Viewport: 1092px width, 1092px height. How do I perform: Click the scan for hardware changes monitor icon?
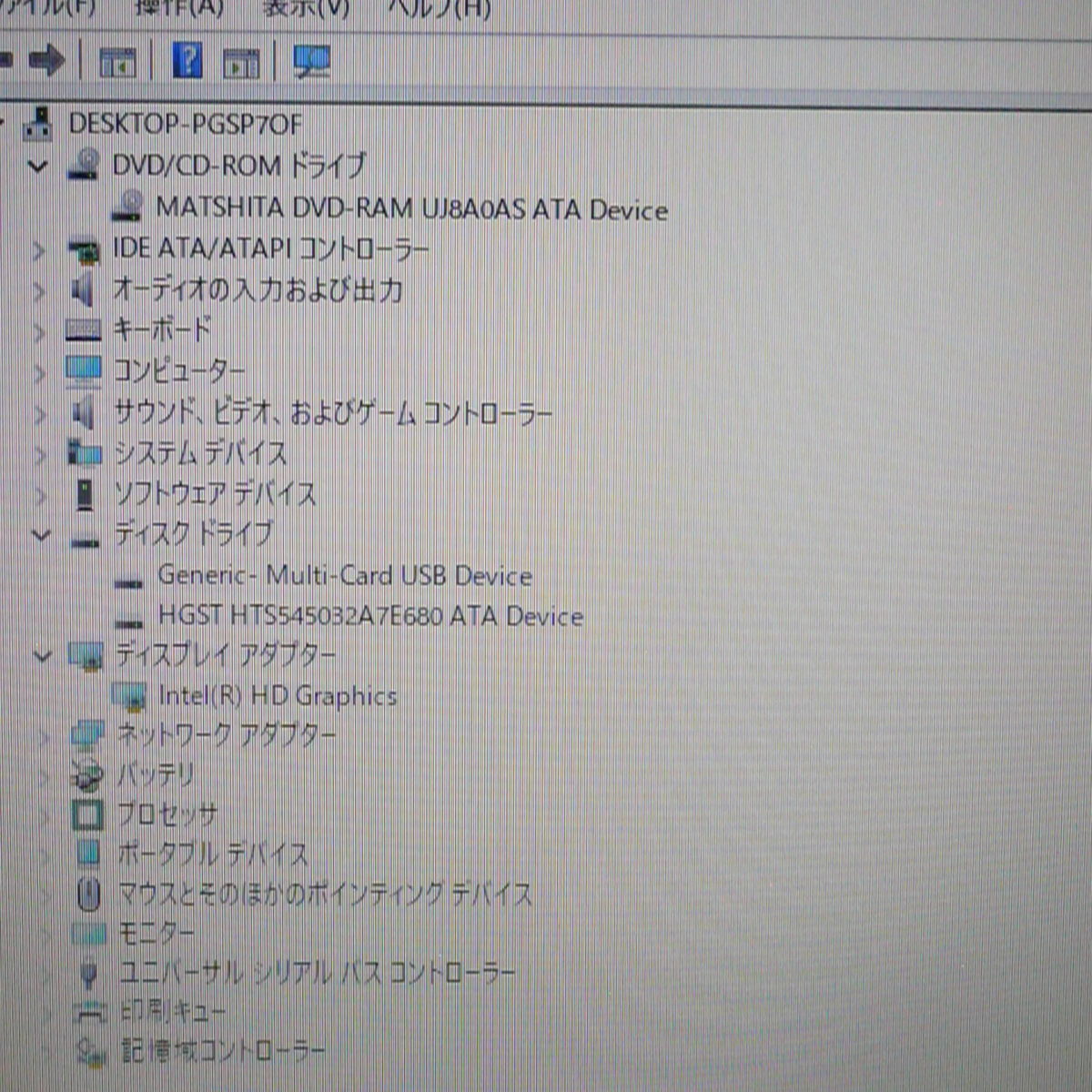(312, 61)
